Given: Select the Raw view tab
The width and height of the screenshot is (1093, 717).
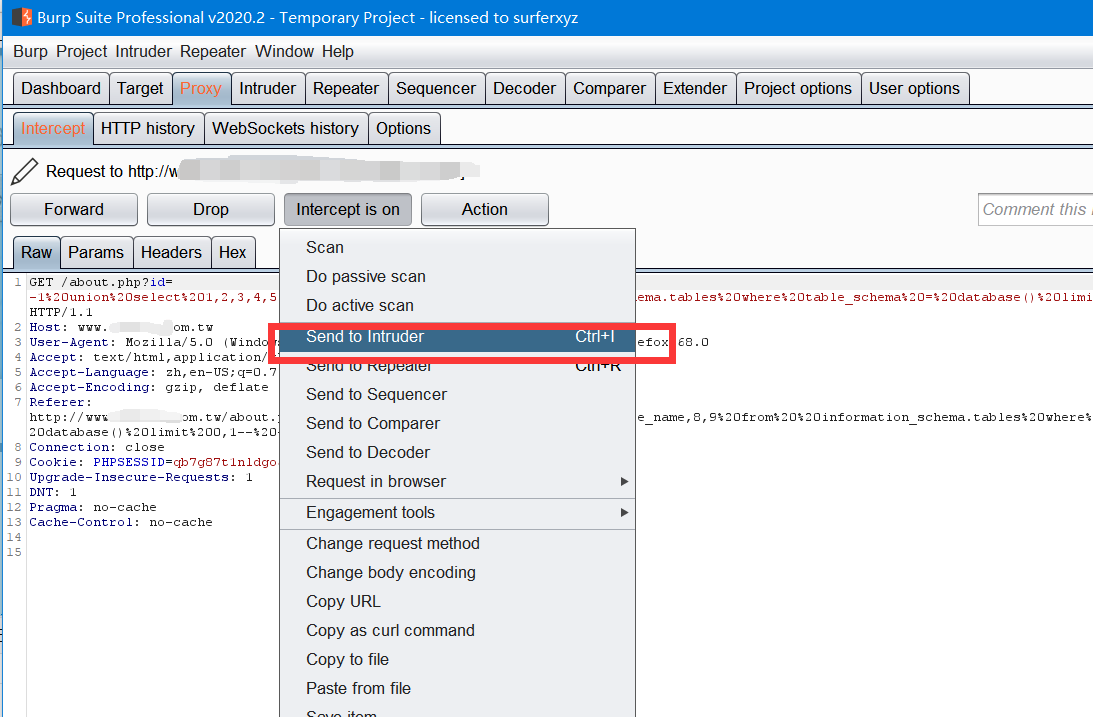Looking at the screenshot, I should pos(36,252).
